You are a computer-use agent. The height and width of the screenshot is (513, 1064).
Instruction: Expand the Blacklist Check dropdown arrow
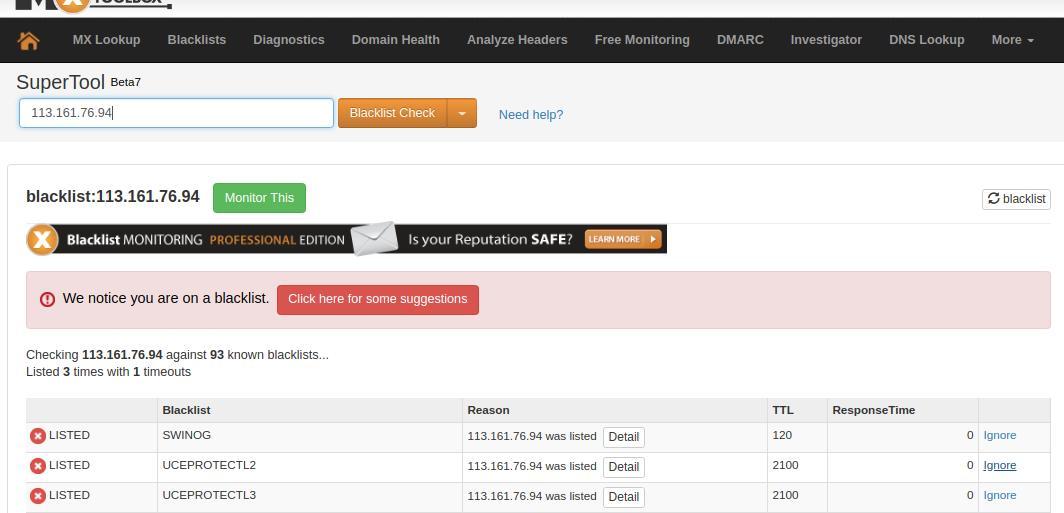pyautogui.click(x=462, y=113)
